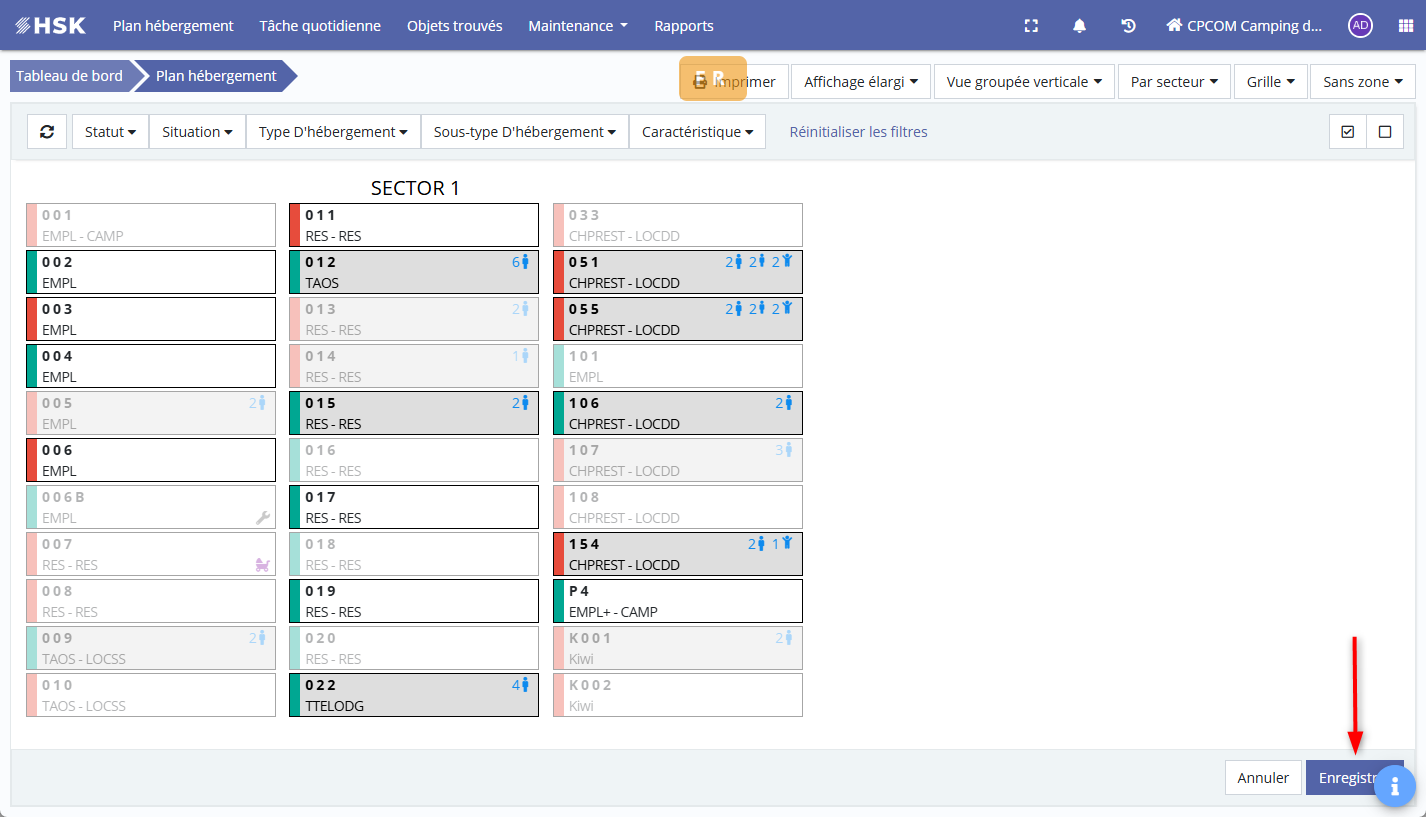Click the deselect all empty-box button

[x=1385, y=131]
